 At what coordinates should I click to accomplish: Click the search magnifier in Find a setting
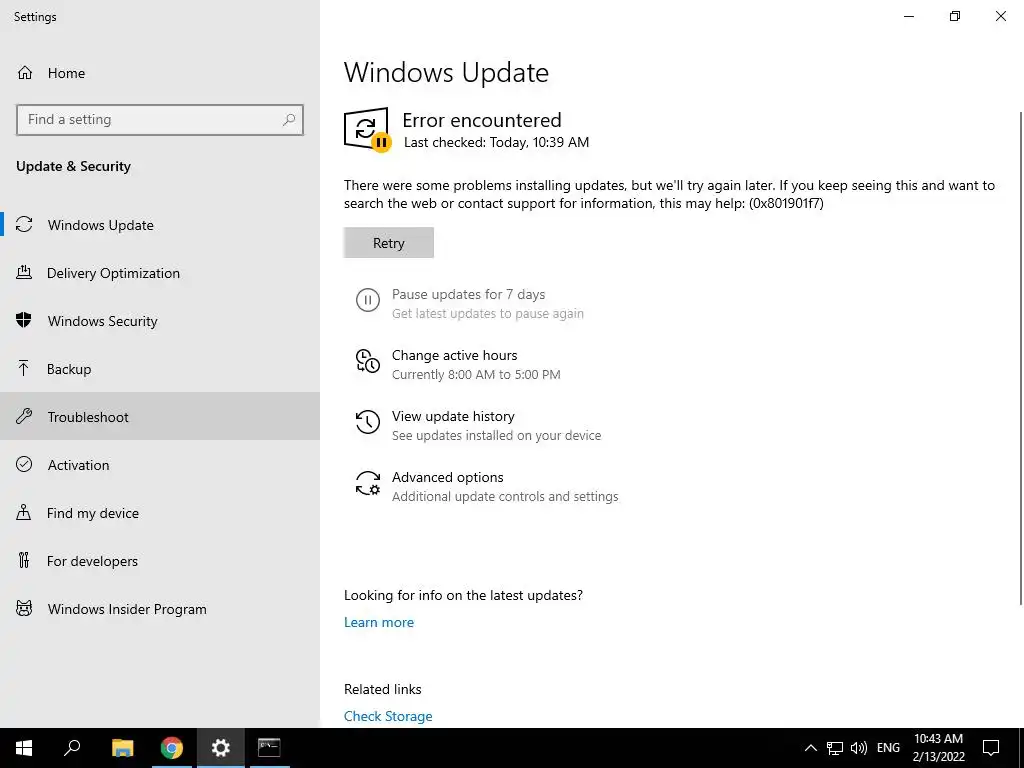(289, 120)
